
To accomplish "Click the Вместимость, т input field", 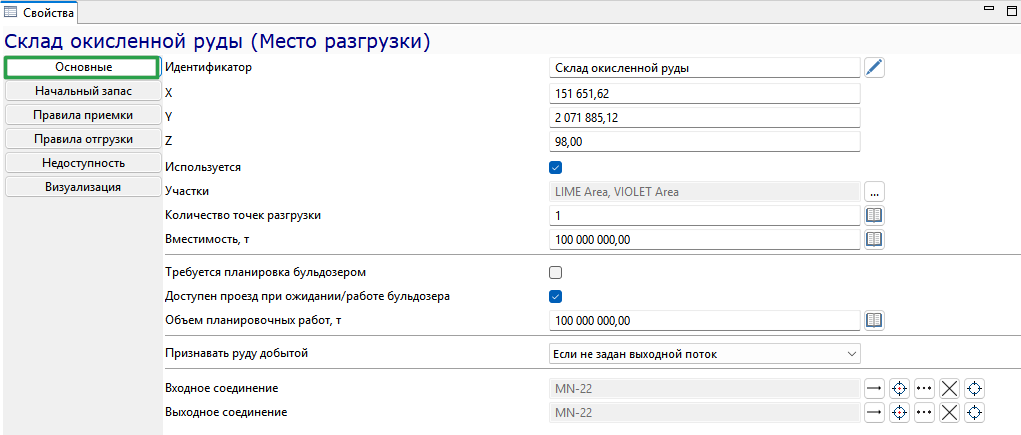I will [x=705, y=240].
